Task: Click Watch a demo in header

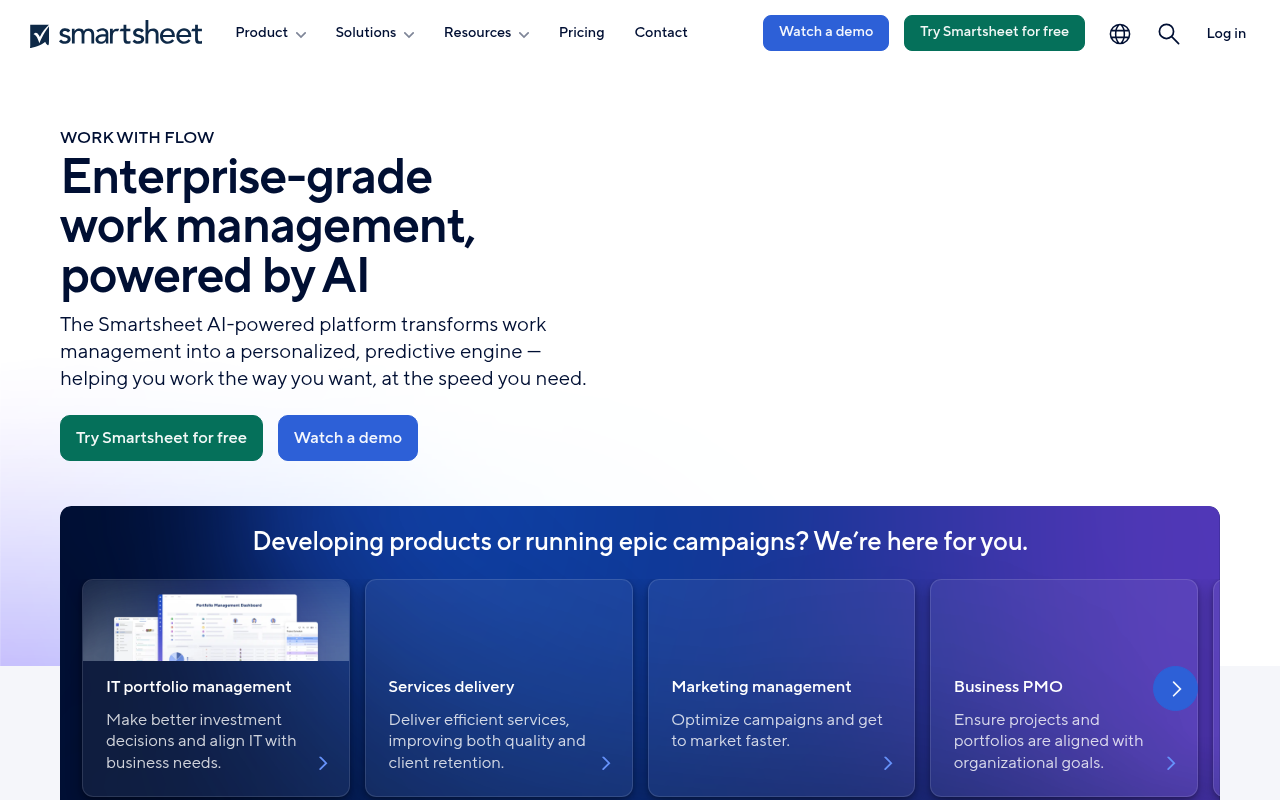Action: pyautogui.click(x=826, y=33)
